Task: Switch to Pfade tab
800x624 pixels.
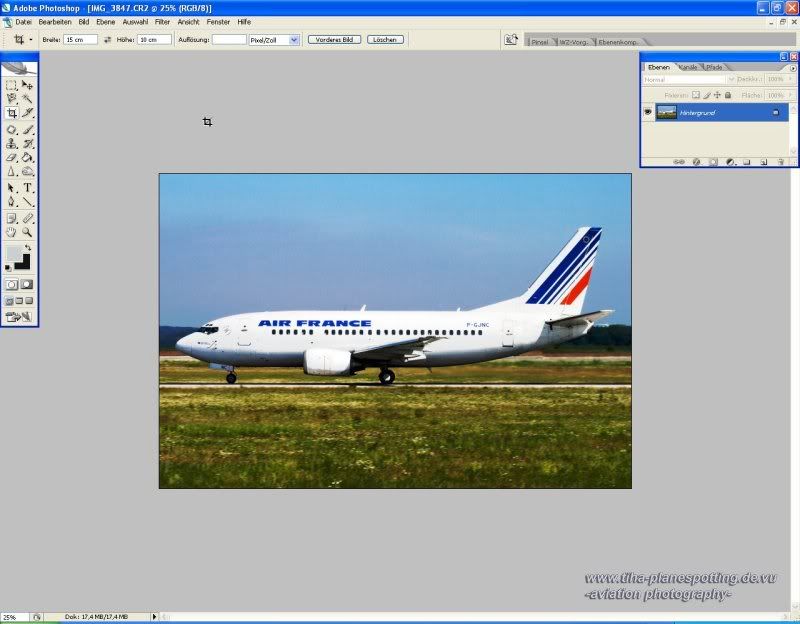Action: (714, 67)
